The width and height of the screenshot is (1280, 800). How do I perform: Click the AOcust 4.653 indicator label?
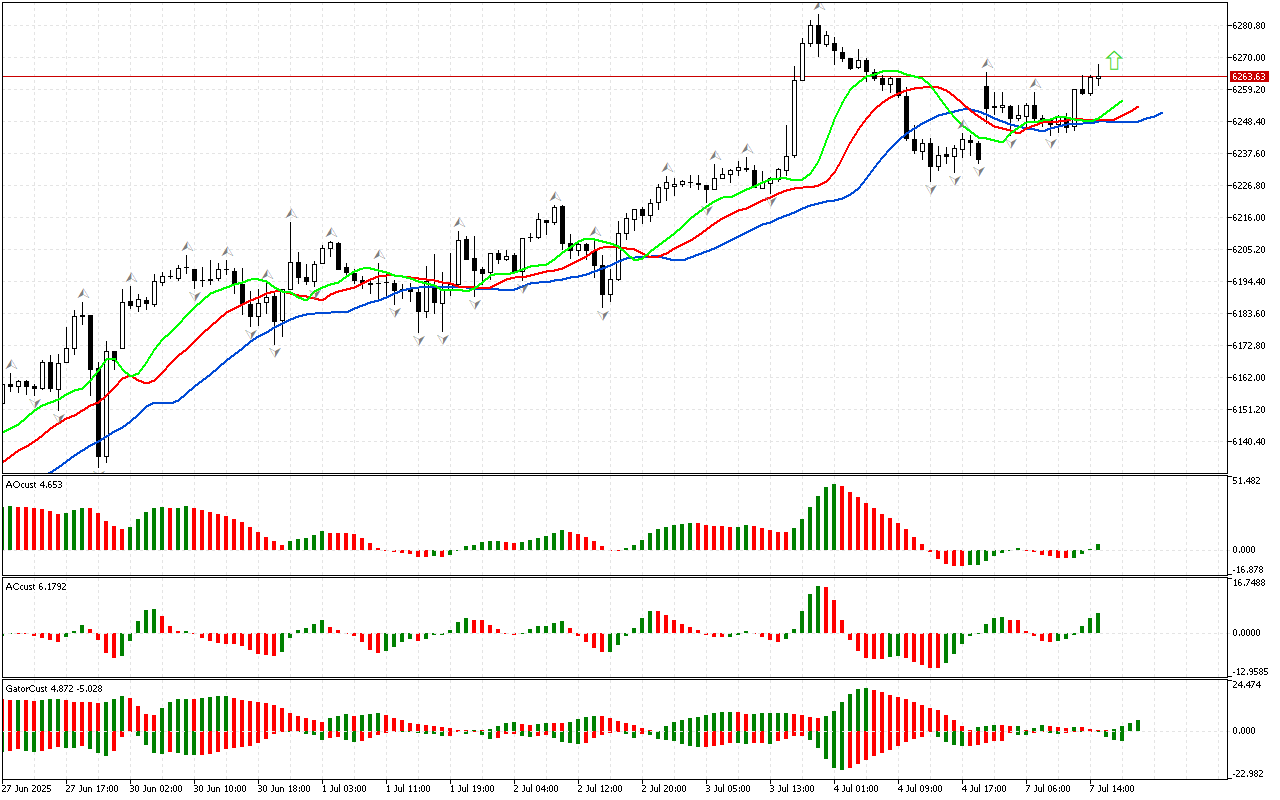pyautogui.click(x=35, y=485)
